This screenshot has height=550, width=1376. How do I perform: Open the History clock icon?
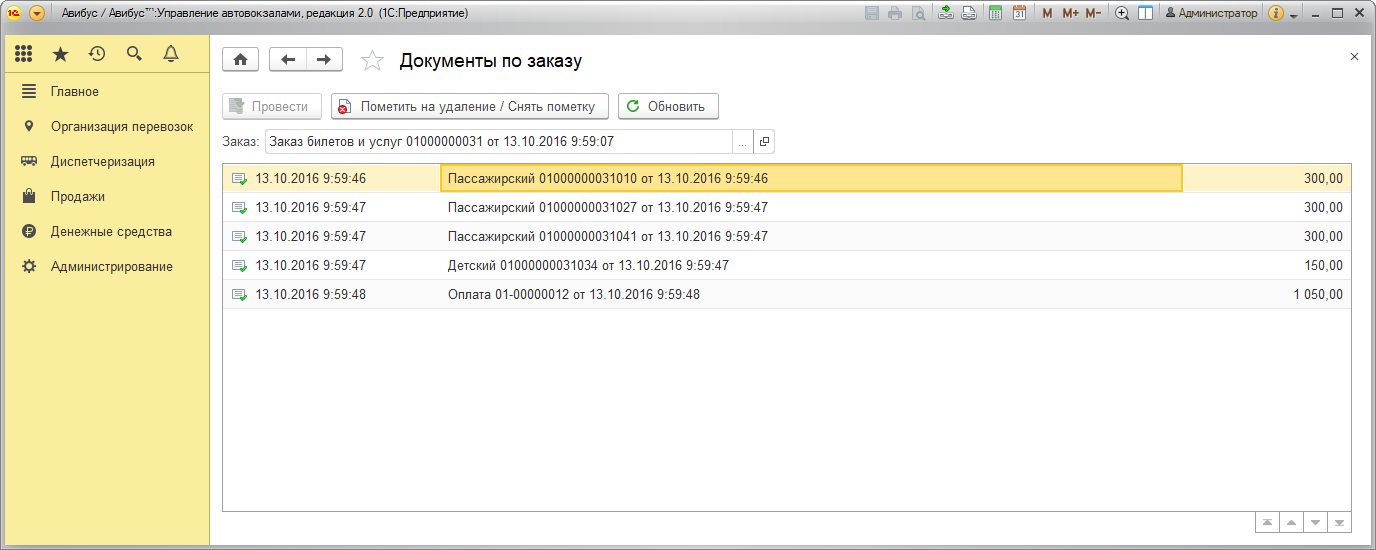(97, 54)
